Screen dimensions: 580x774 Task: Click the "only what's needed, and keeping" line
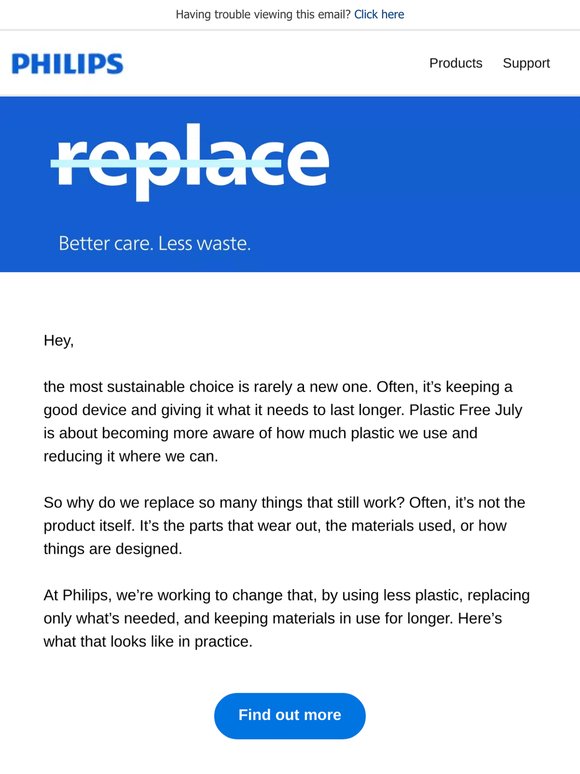point(272,619)
